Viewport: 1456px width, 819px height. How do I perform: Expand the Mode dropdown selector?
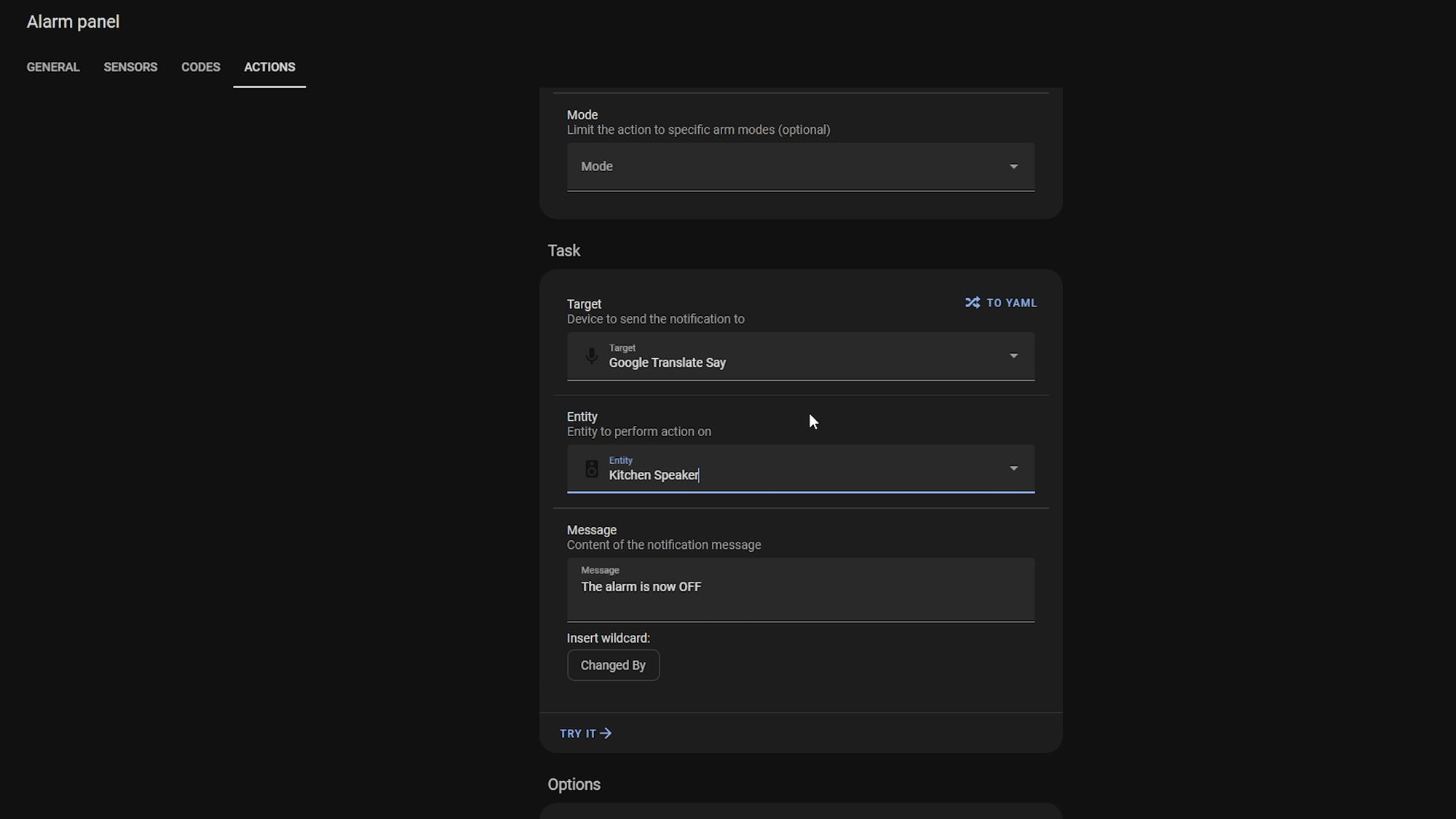tap(799, 167)
